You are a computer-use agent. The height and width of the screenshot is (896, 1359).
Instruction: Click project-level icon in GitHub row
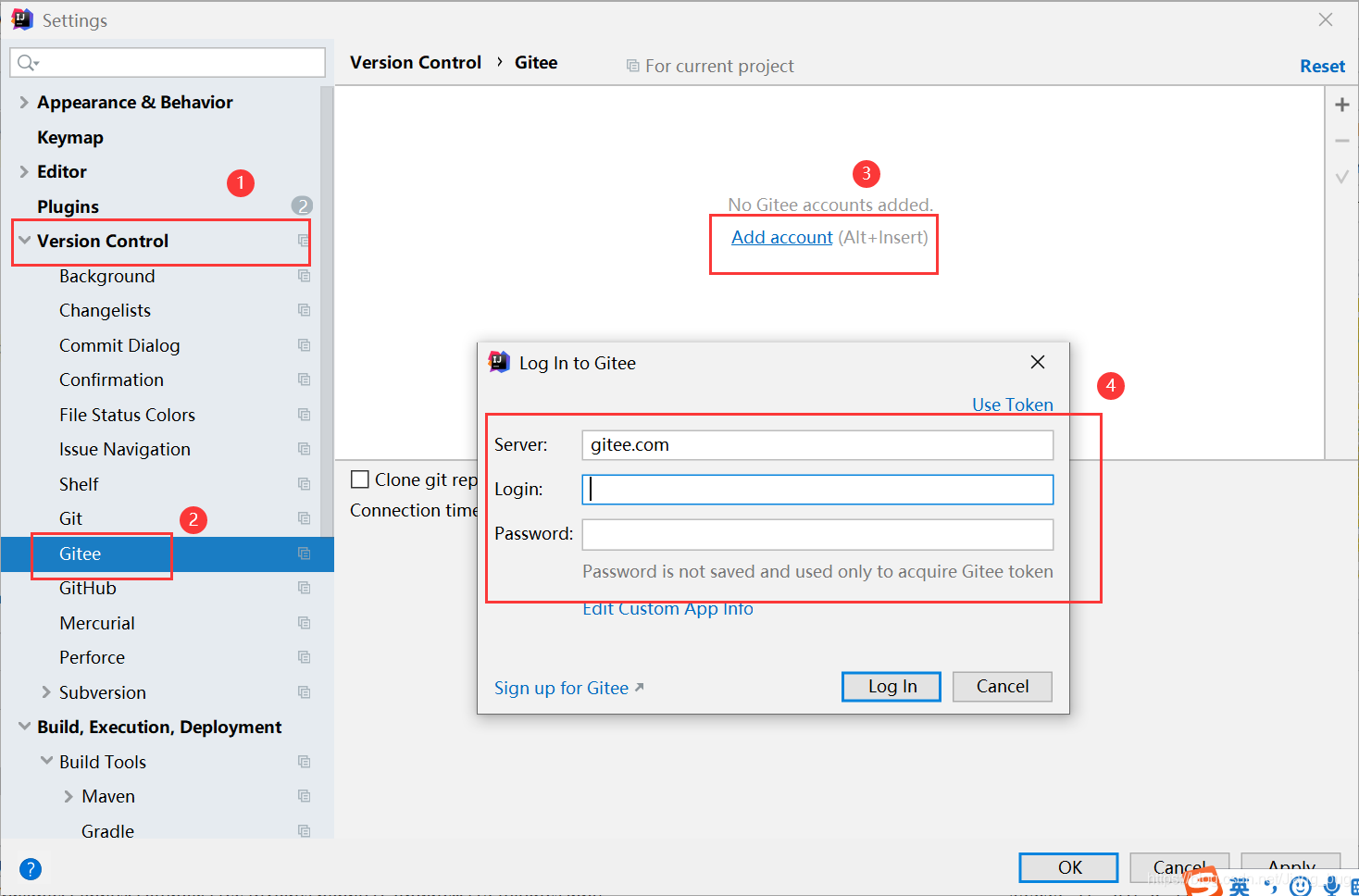pyautogui.click(x=304, y=588)
